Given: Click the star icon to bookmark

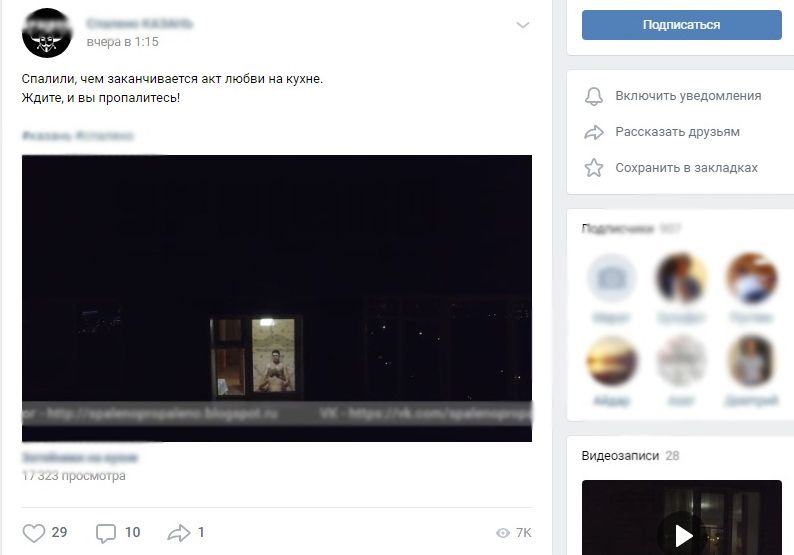Looking at the screenshot, I should point(594,168).
